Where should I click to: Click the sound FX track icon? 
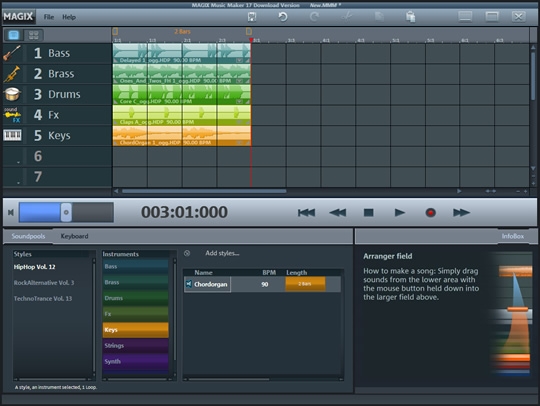(12, 115)
